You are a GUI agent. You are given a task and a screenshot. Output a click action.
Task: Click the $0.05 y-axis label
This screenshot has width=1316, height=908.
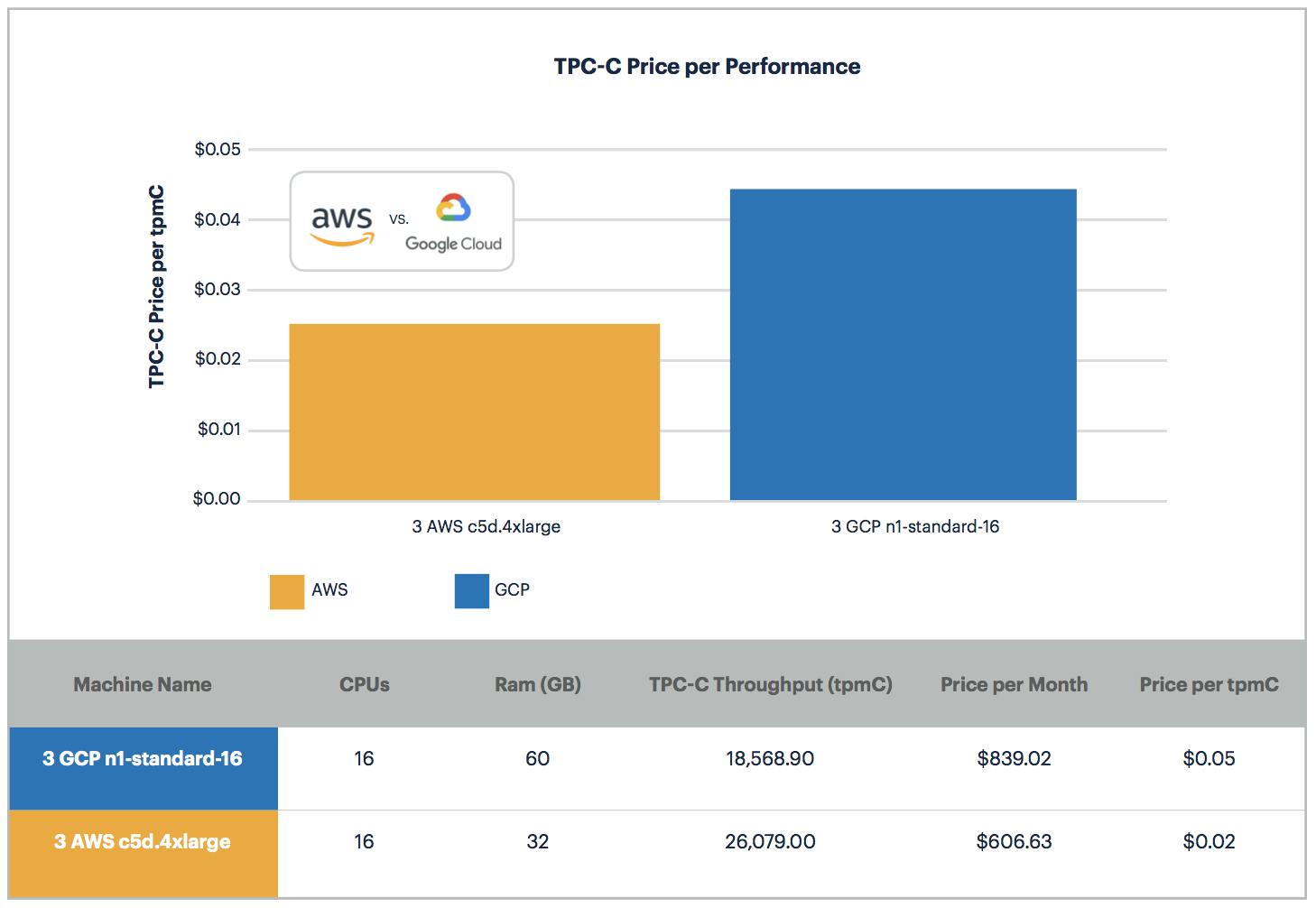click(x=218, y=149)
